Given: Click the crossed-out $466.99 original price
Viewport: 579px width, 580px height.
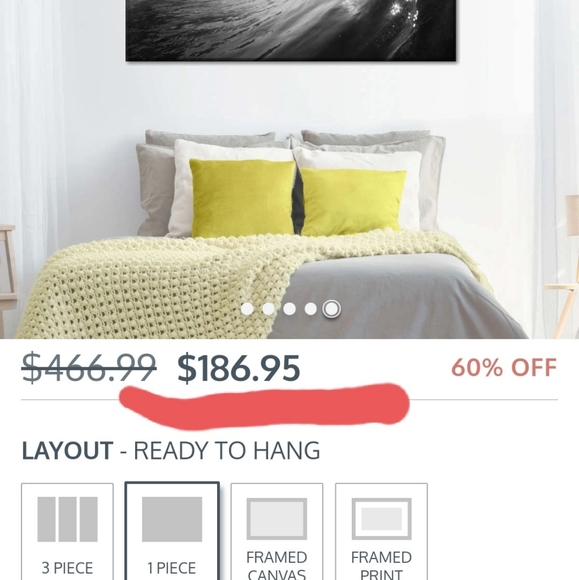Looking at the screenshot, I should tap(89, 367).
